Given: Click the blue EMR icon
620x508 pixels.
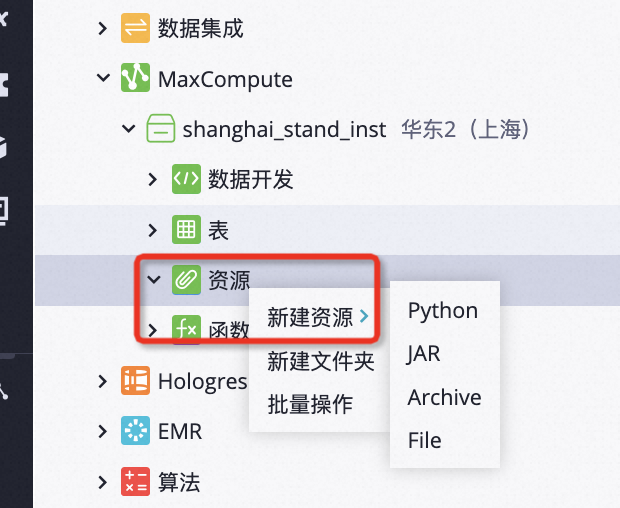Looking at the screenshot, I should [135, 432].
